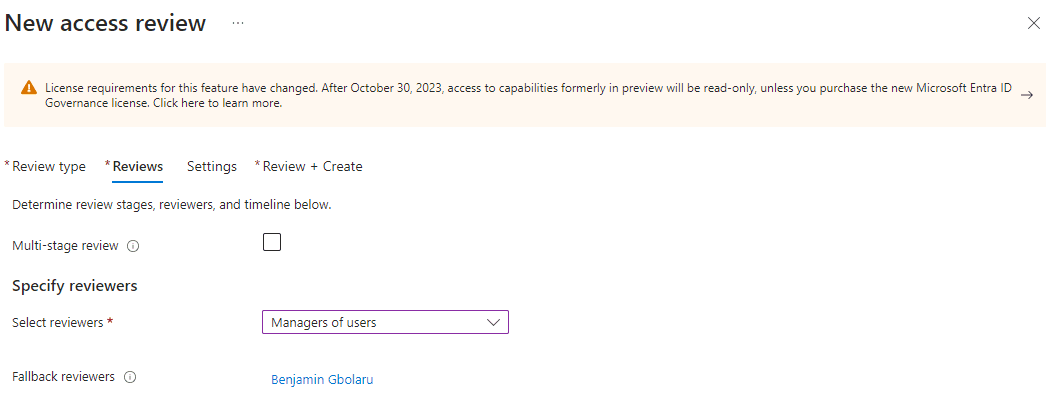1046x403 pixels.
Task: Click the Multi-stage review label
Action: [x=65, y=245]
